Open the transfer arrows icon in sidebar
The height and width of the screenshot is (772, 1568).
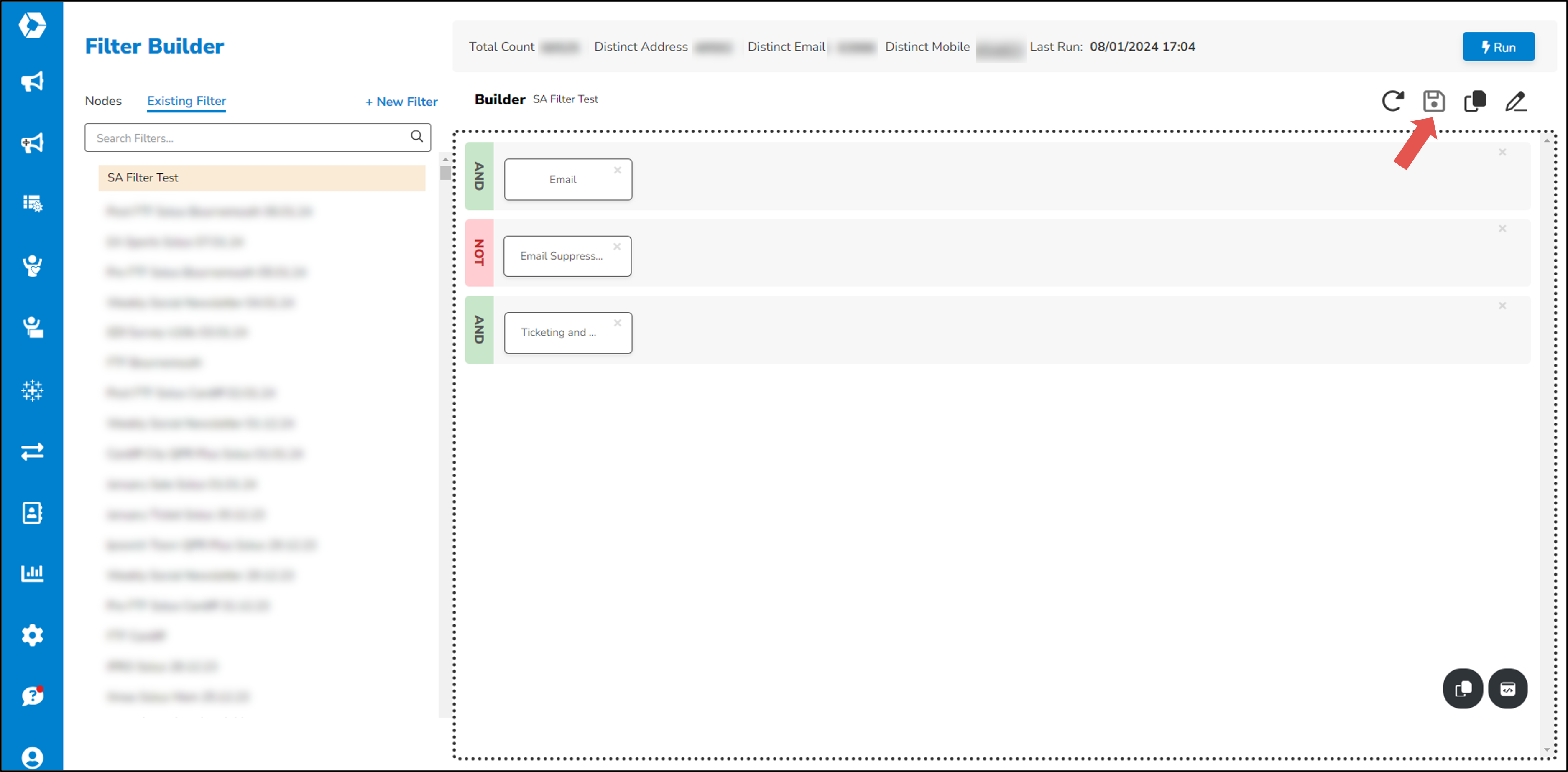[x=33, y=451]
